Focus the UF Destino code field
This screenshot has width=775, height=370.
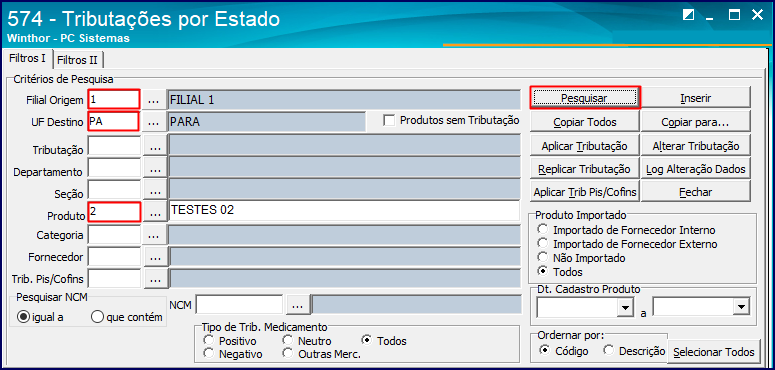point(114,122)
